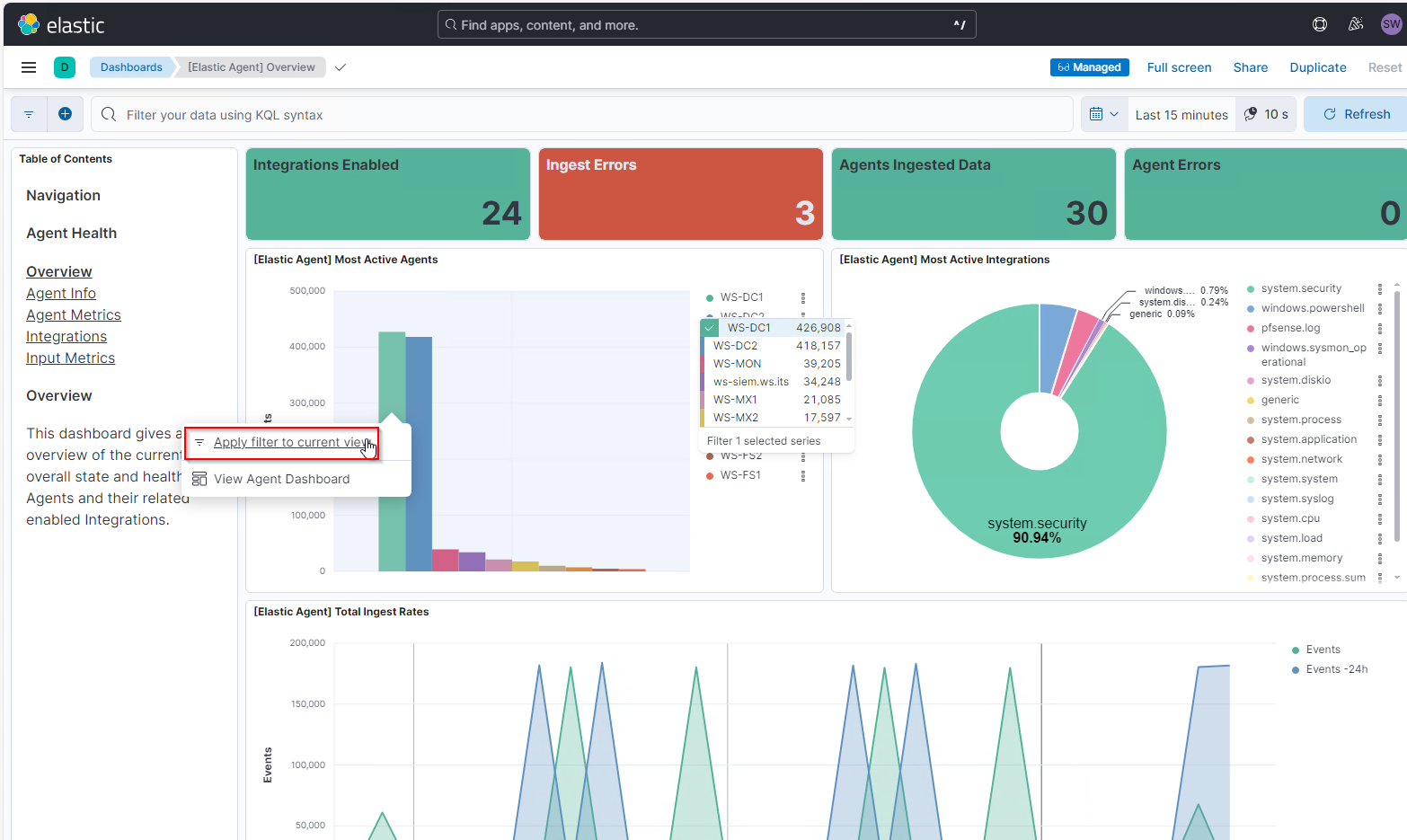Viewport: 1407px width, 840px height.
Task: Open legend options for system.syslog
Action: pos(1380,499)
